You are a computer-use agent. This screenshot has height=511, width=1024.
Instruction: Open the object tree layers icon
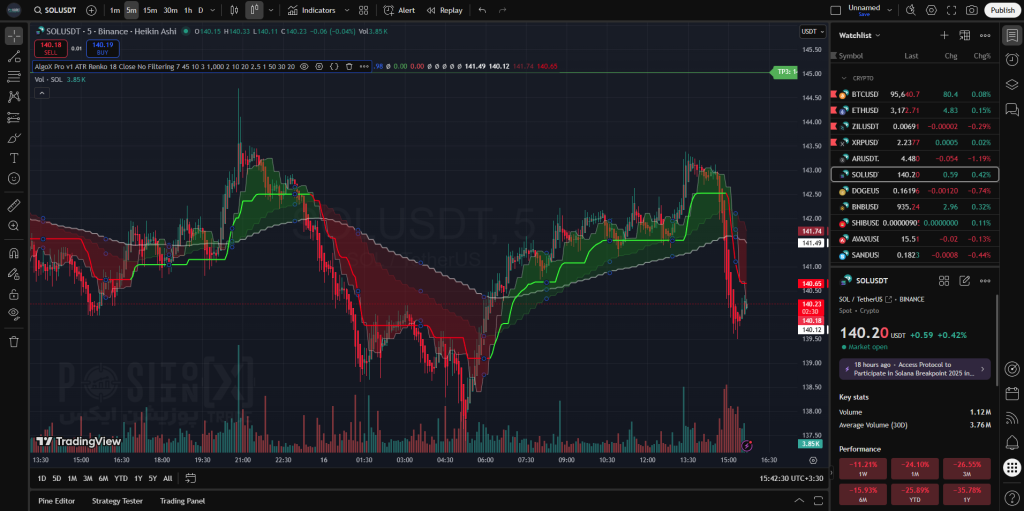coord(1012,84)
